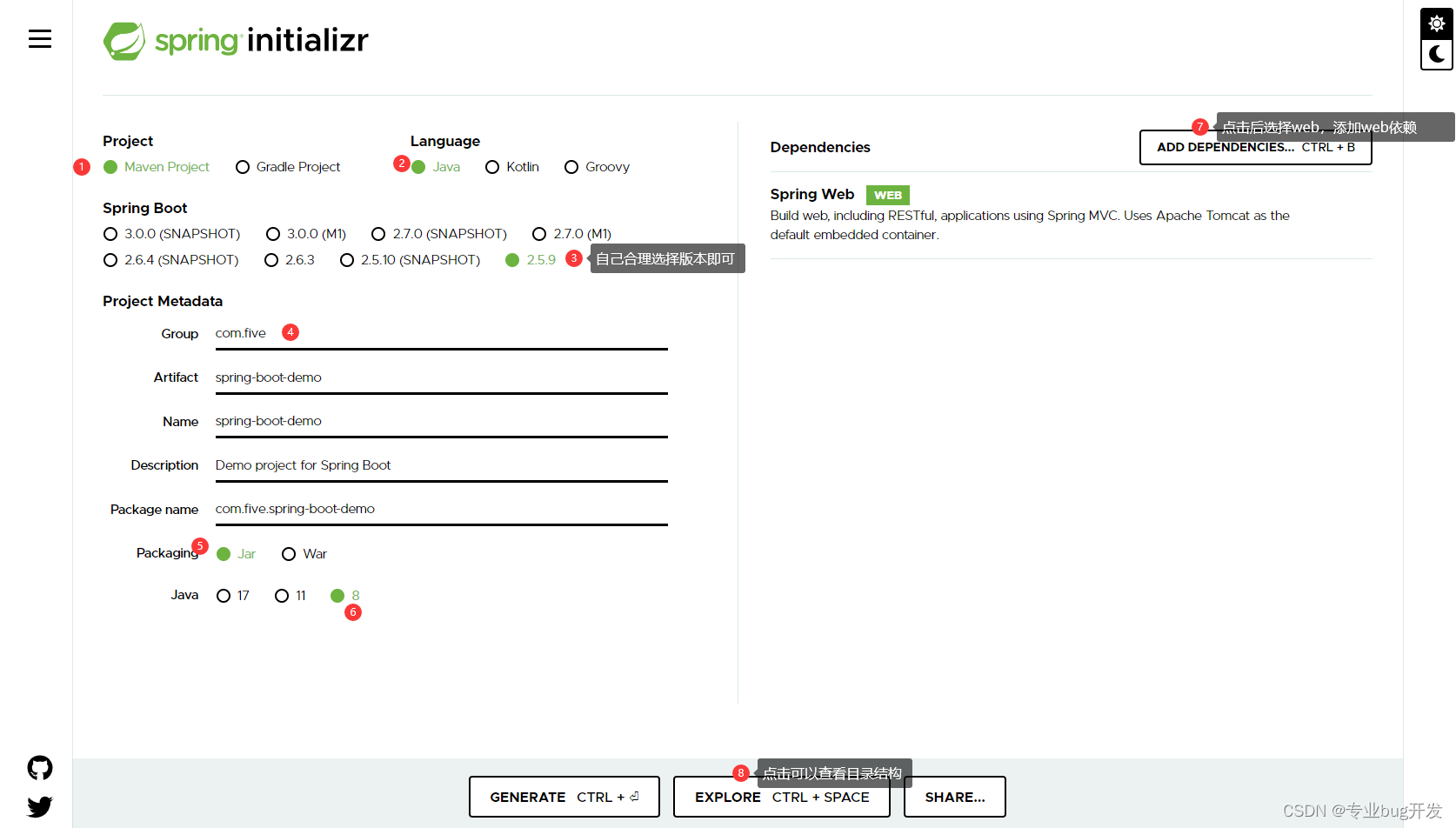The width and height of the screenshot is (1456, 828).
Task: Select Java version 17
Action: pos(233,596)
